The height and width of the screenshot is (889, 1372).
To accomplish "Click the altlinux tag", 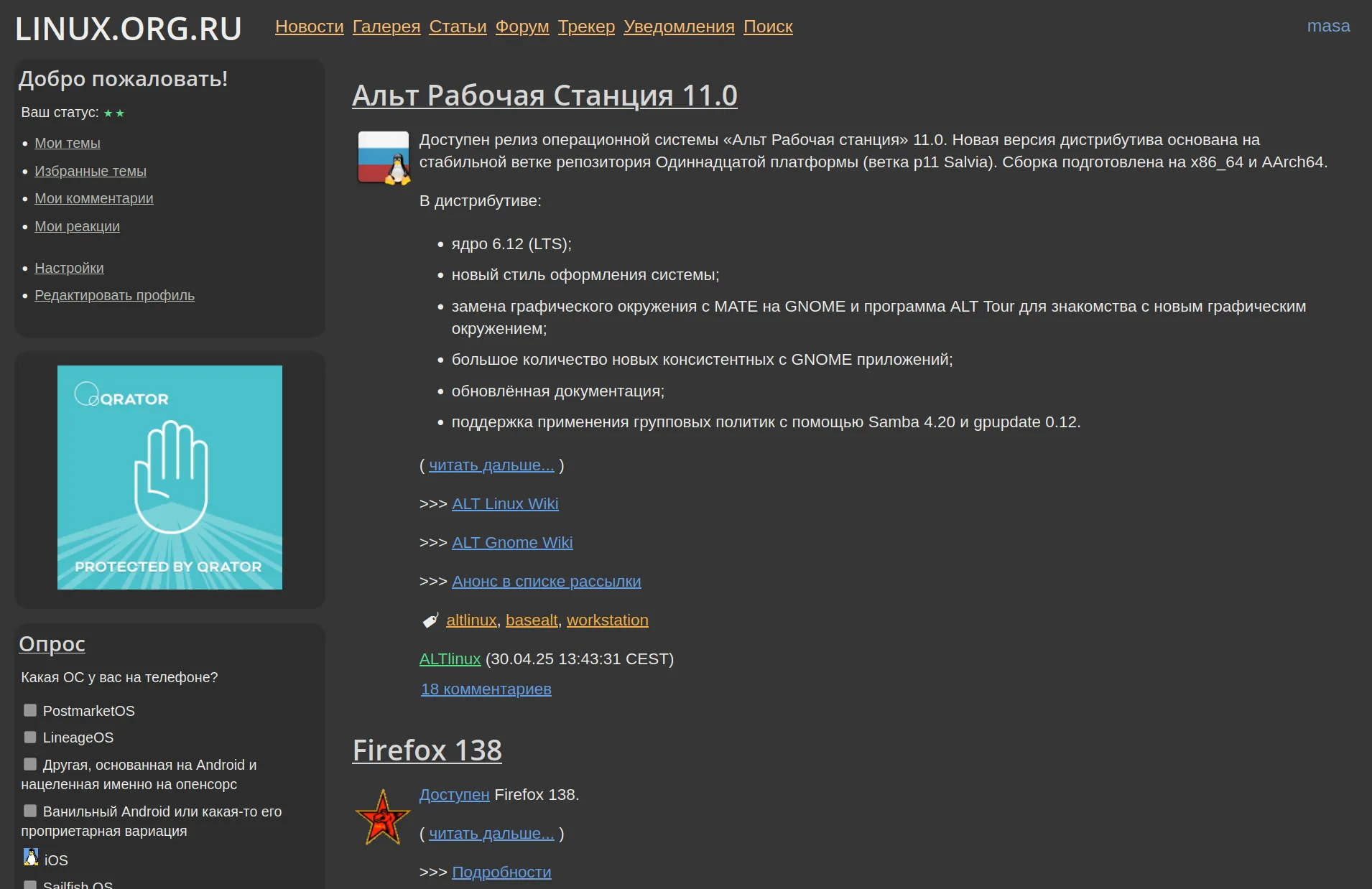I will [x=472, y=620].
